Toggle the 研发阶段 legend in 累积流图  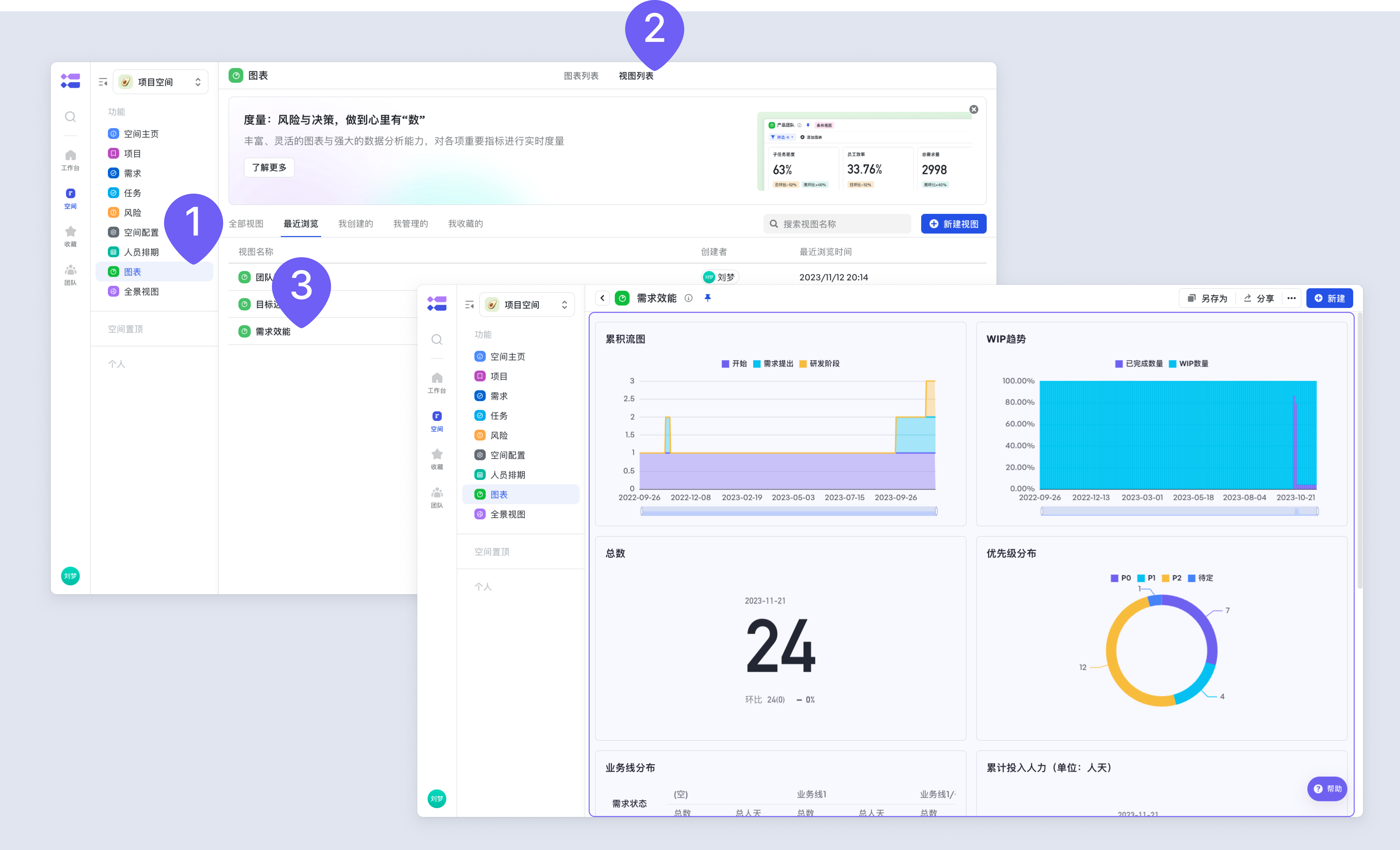[x=819, y=364]
